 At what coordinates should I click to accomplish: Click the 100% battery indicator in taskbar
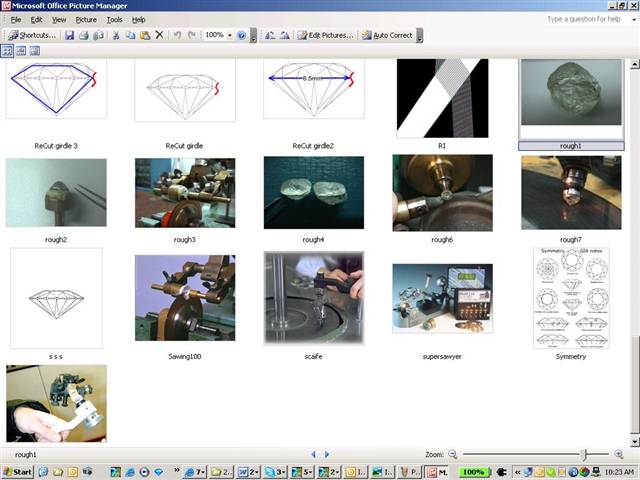pyautogui.click(x=473, y=472)
